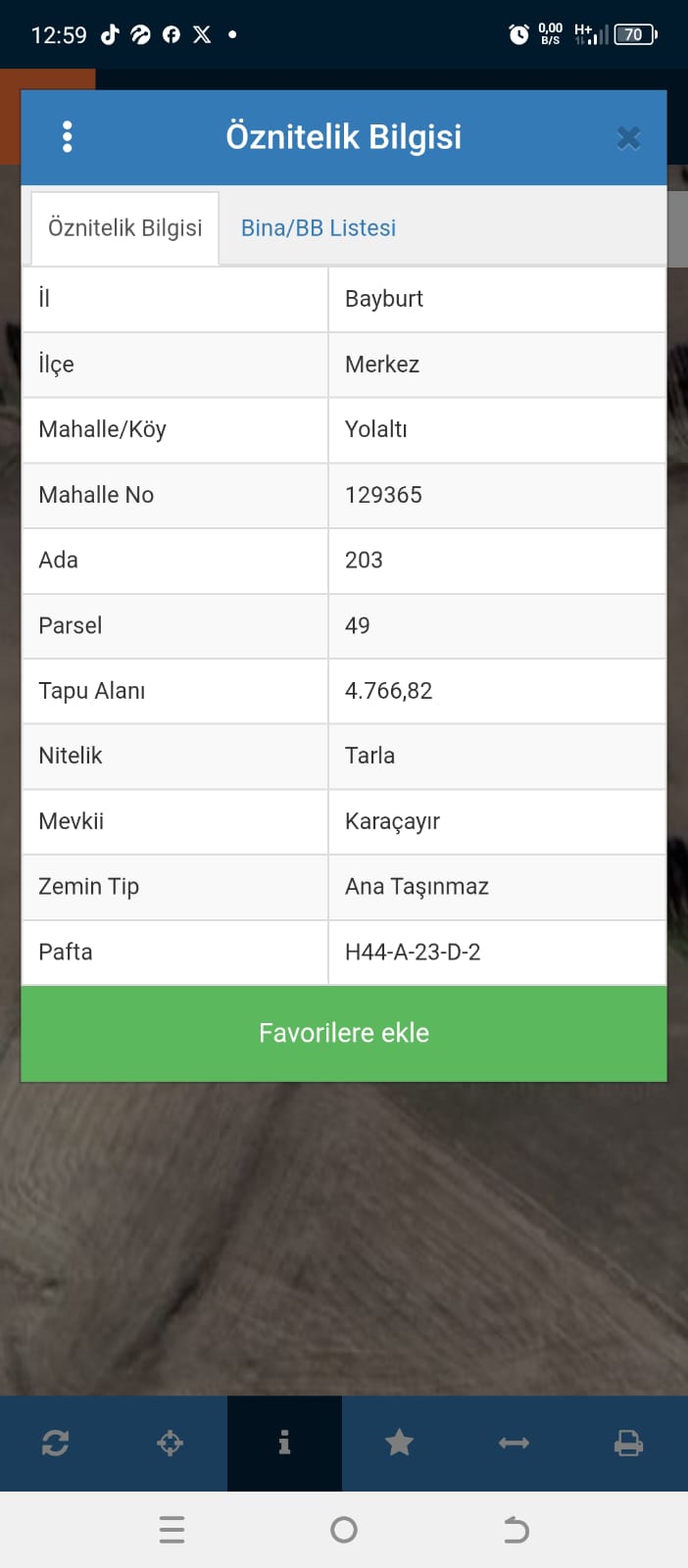The width and height of the screenshot is (688, 1568).
Task: Tap the Bayburt value in İl row
Action: [384, 299]
